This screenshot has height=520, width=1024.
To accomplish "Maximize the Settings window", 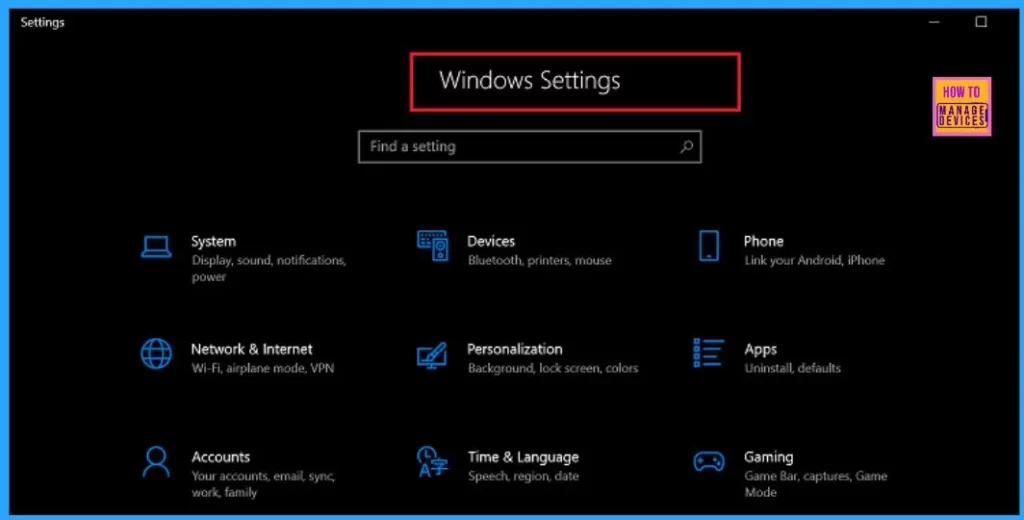I will (981, 22).
